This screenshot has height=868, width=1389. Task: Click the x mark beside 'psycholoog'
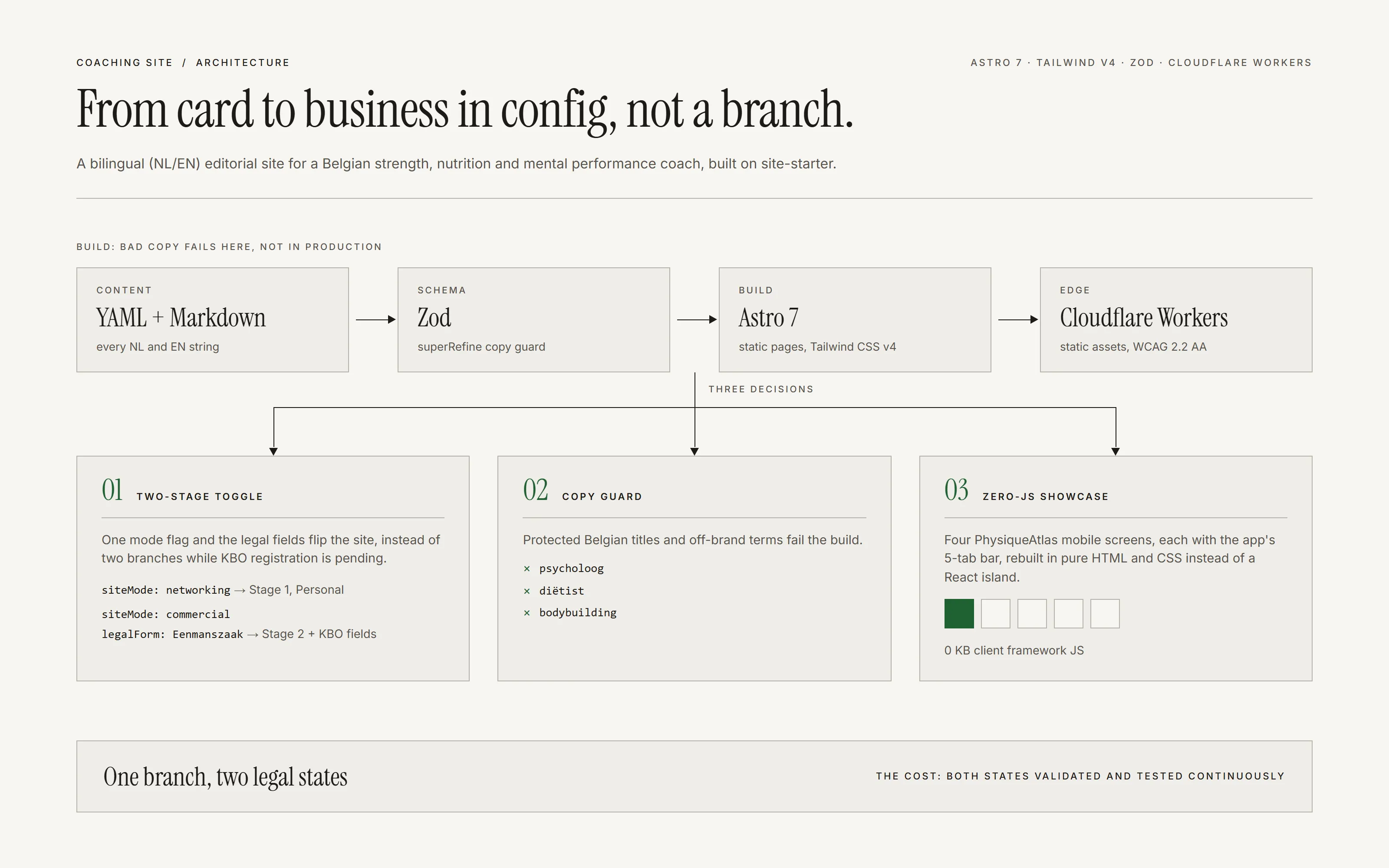pyautogui.click(x=527, y=569)
